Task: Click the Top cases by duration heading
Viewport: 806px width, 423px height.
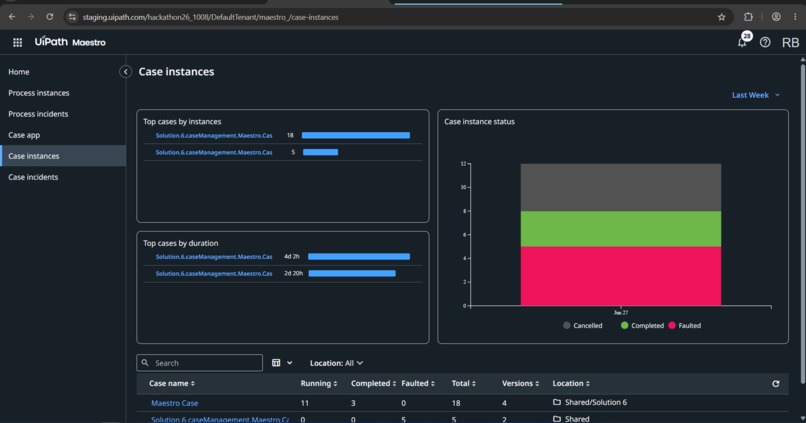Action: point(180,243)
